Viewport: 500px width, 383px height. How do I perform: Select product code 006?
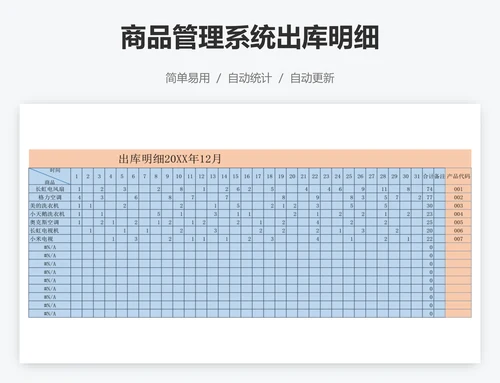click(458, 231)
